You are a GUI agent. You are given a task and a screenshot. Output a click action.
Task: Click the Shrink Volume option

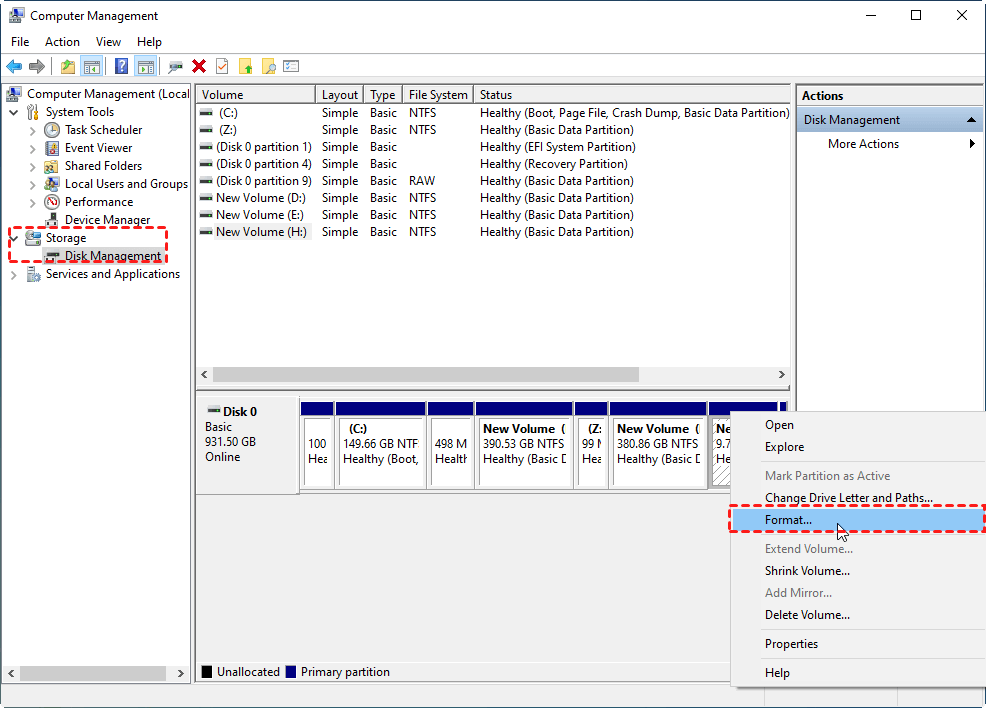click(x=807, y=570)
